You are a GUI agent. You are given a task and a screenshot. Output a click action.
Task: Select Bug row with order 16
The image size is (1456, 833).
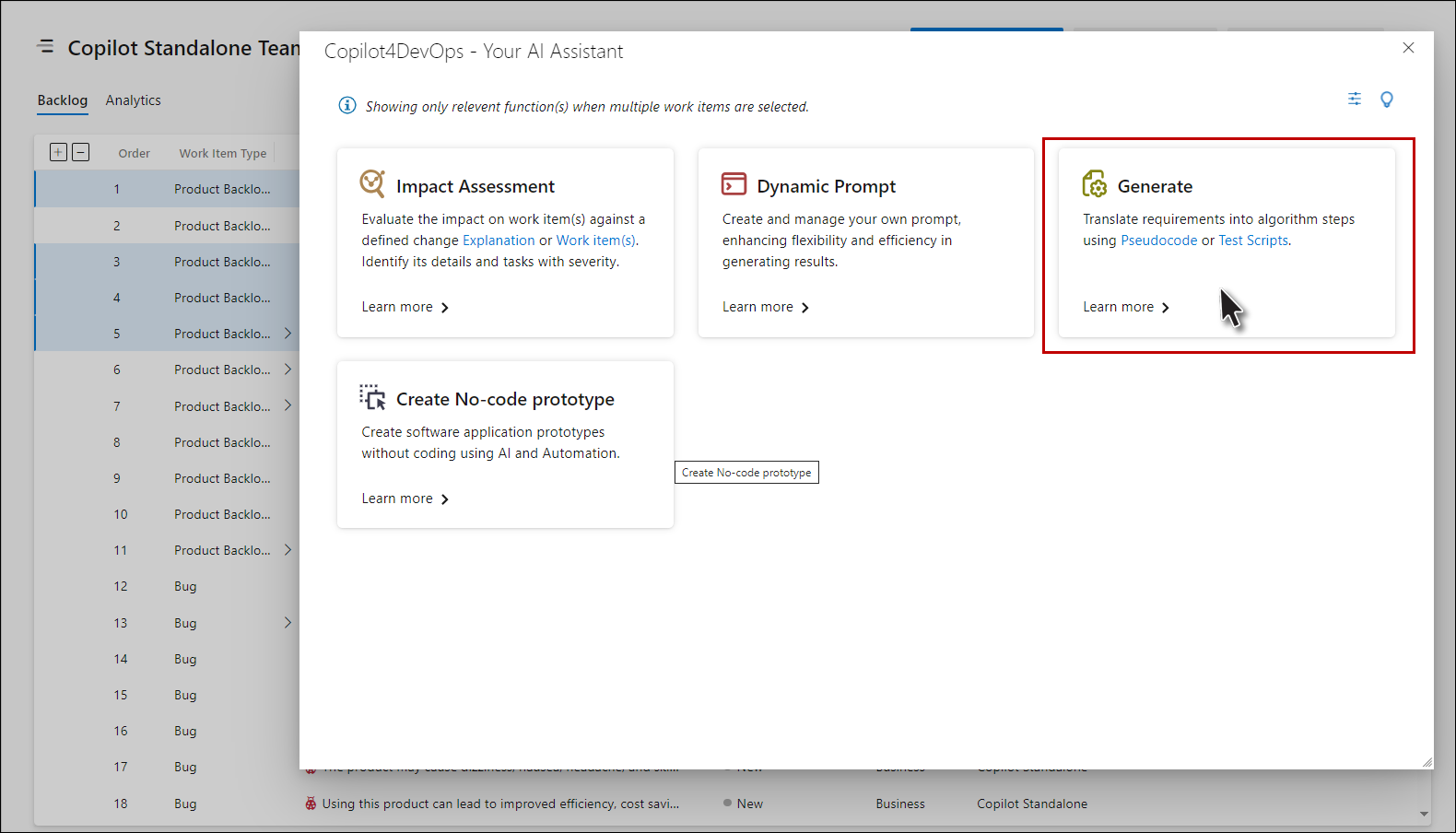[x=167, y=731]
